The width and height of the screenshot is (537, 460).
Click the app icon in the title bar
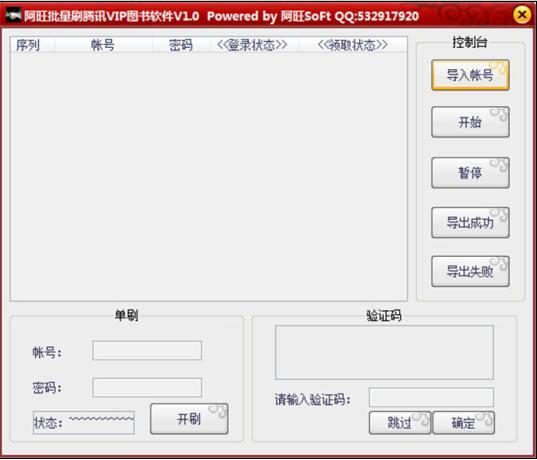[x=13, y=15]
